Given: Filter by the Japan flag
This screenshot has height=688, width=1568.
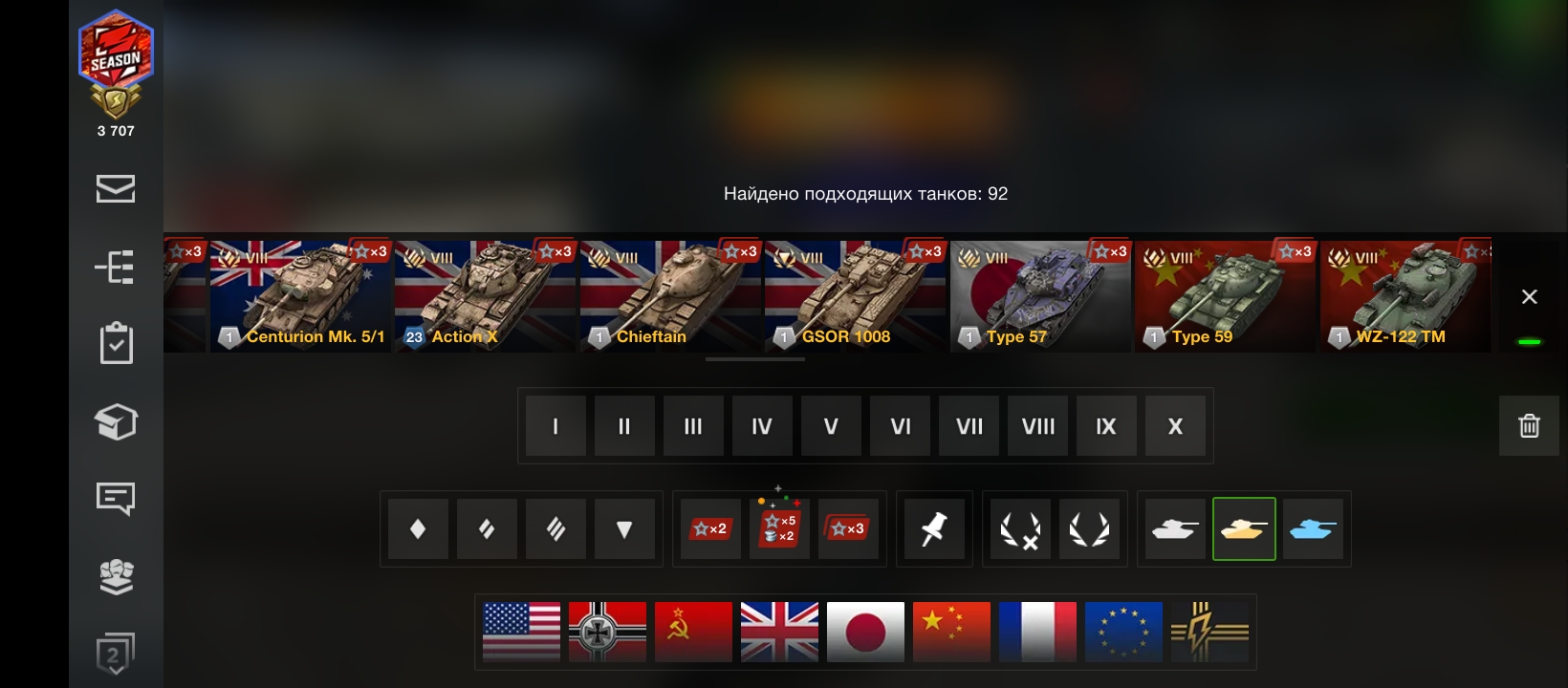Looking at the screenshot, I should click(865, 632).
